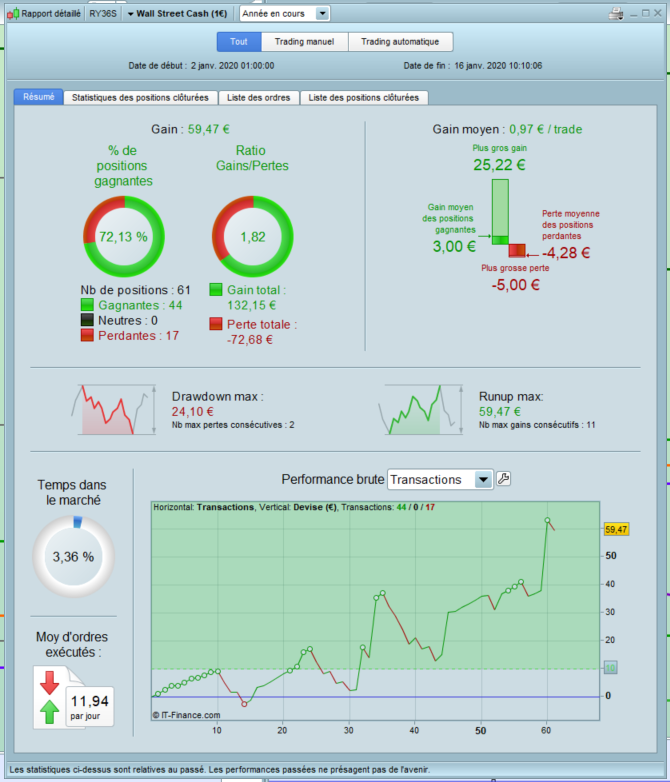670x782 pixels.
Task: Select the Tout filter toggle
Action: tap(239, 42)
